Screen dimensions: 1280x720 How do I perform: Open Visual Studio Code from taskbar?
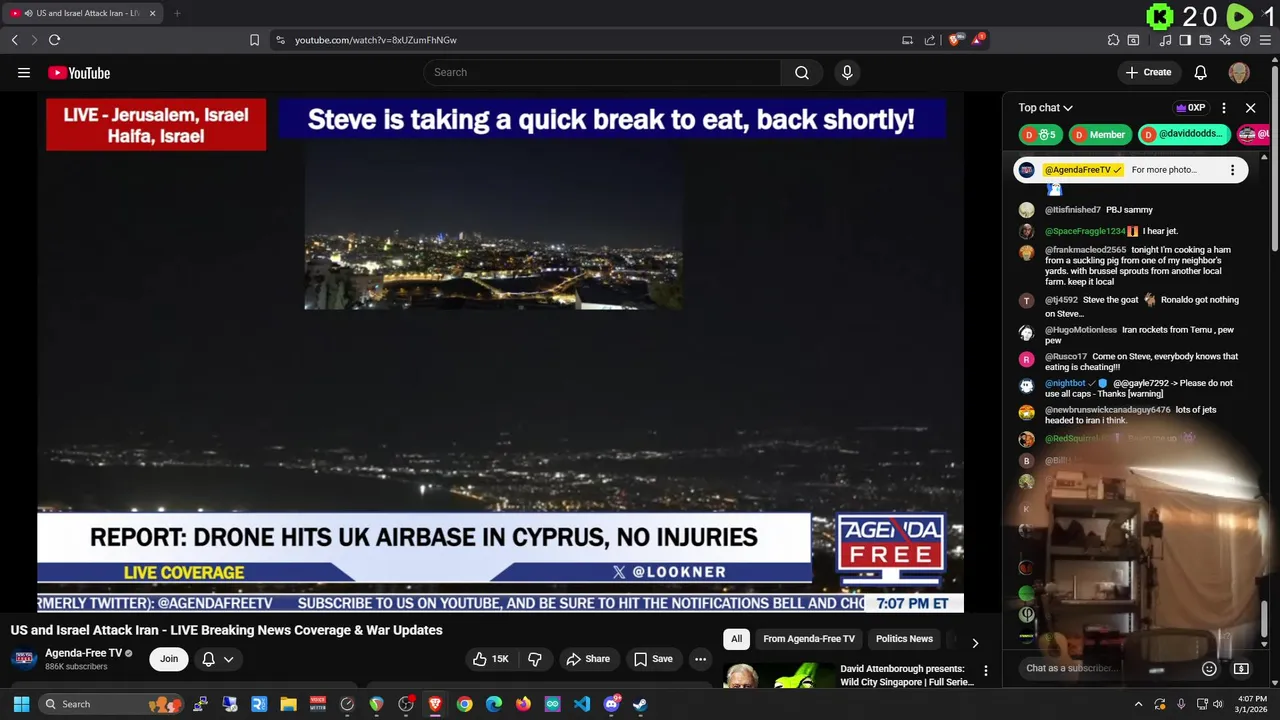coord(582,704)
